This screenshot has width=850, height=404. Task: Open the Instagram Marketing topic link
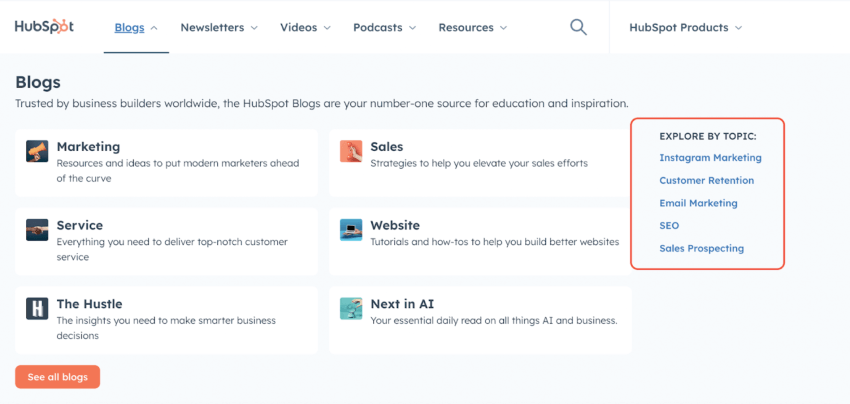[x=710, y=158]
